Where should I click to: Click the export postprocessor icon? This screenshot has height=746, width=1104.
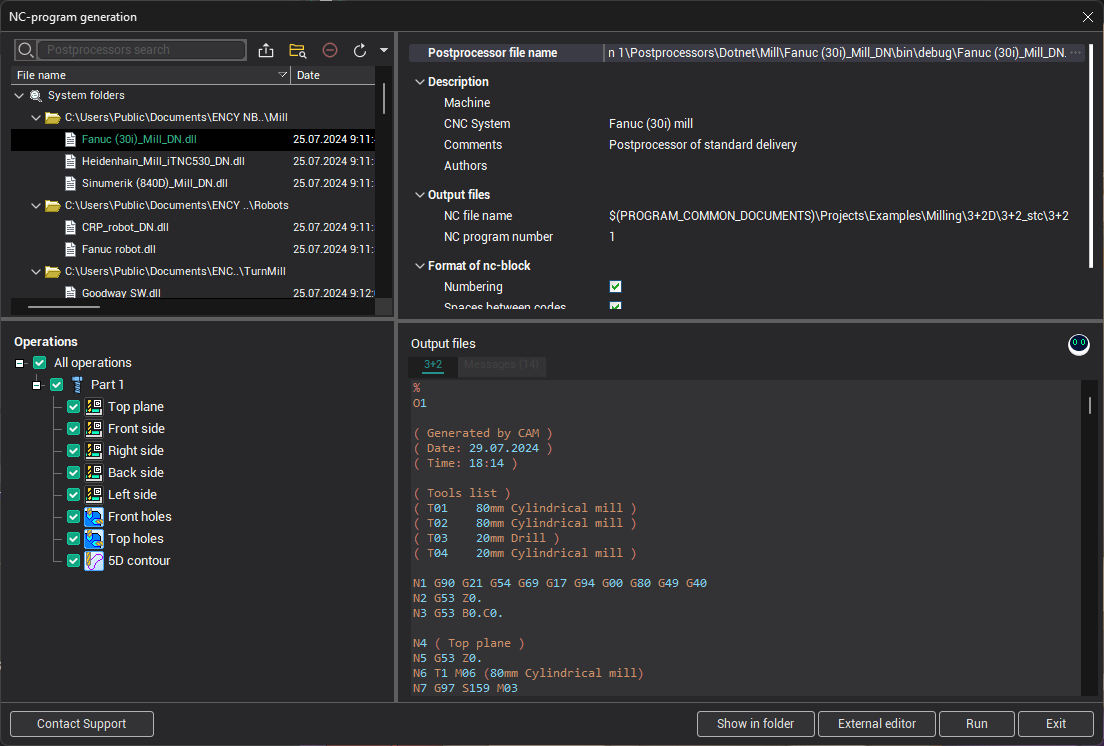(x=266, y=50)
